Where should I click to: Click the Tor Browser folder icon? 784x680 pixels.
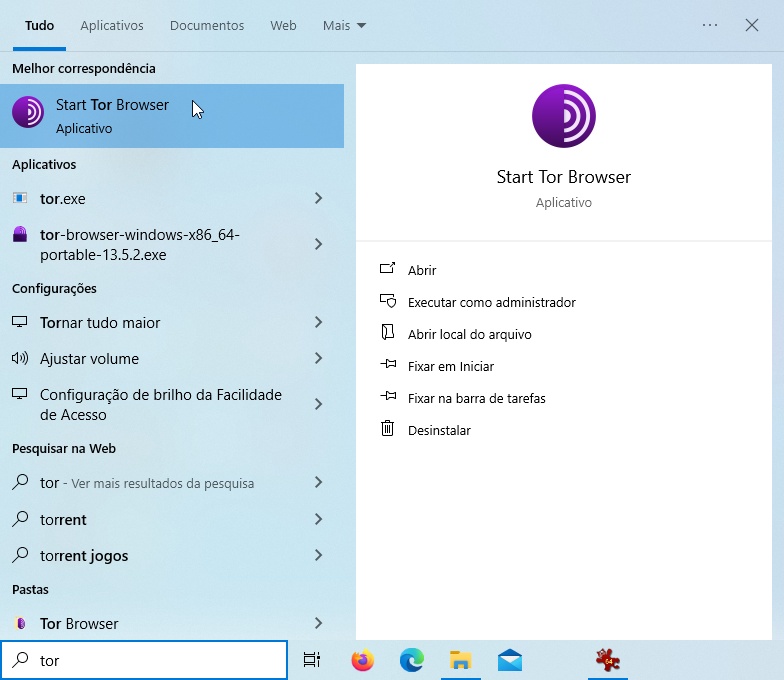(x=20, y=623)
